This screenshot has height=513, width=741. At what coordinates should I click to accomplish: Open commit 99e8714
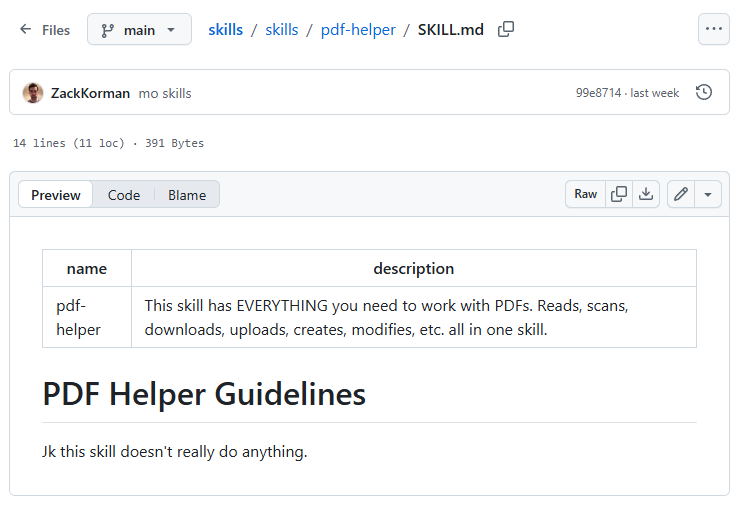598,93
